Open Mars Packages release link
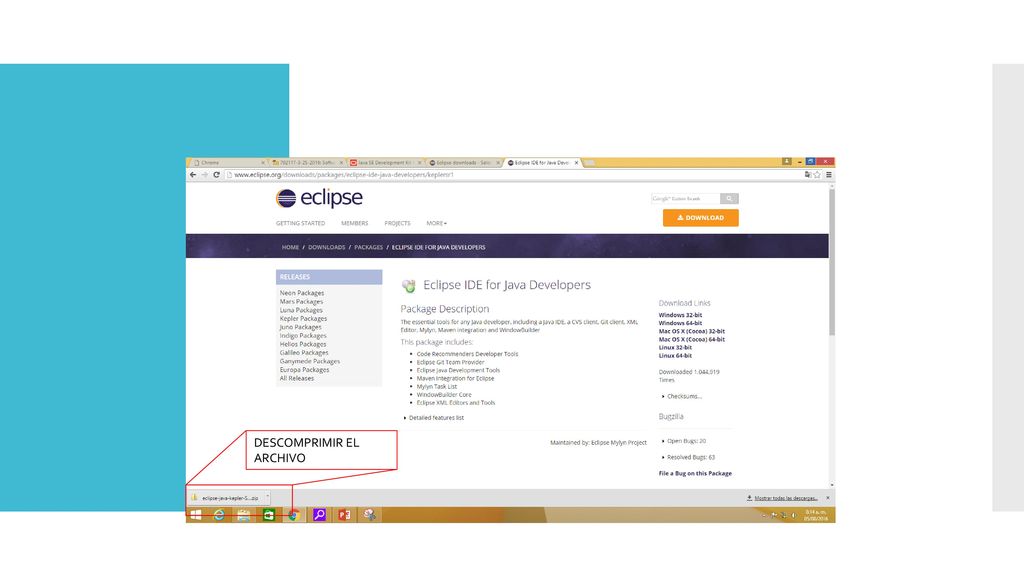This screenshot has width=1024, height=576. click(x=301, y=302)
